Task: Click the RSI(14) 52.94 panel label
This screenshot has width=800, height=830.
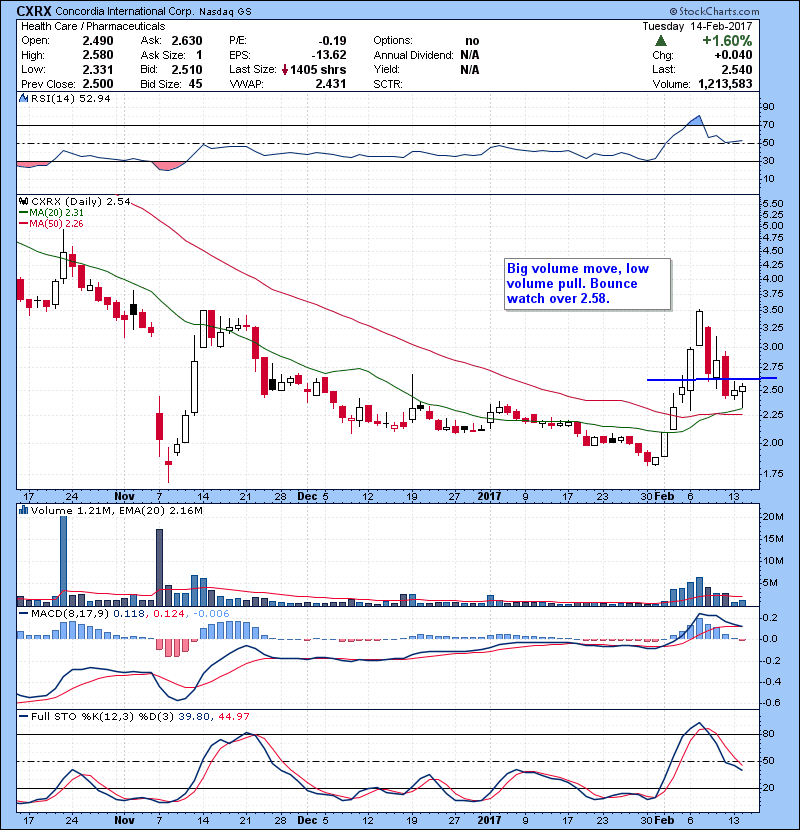Action: pyautogui.click(x=70, y=98)
